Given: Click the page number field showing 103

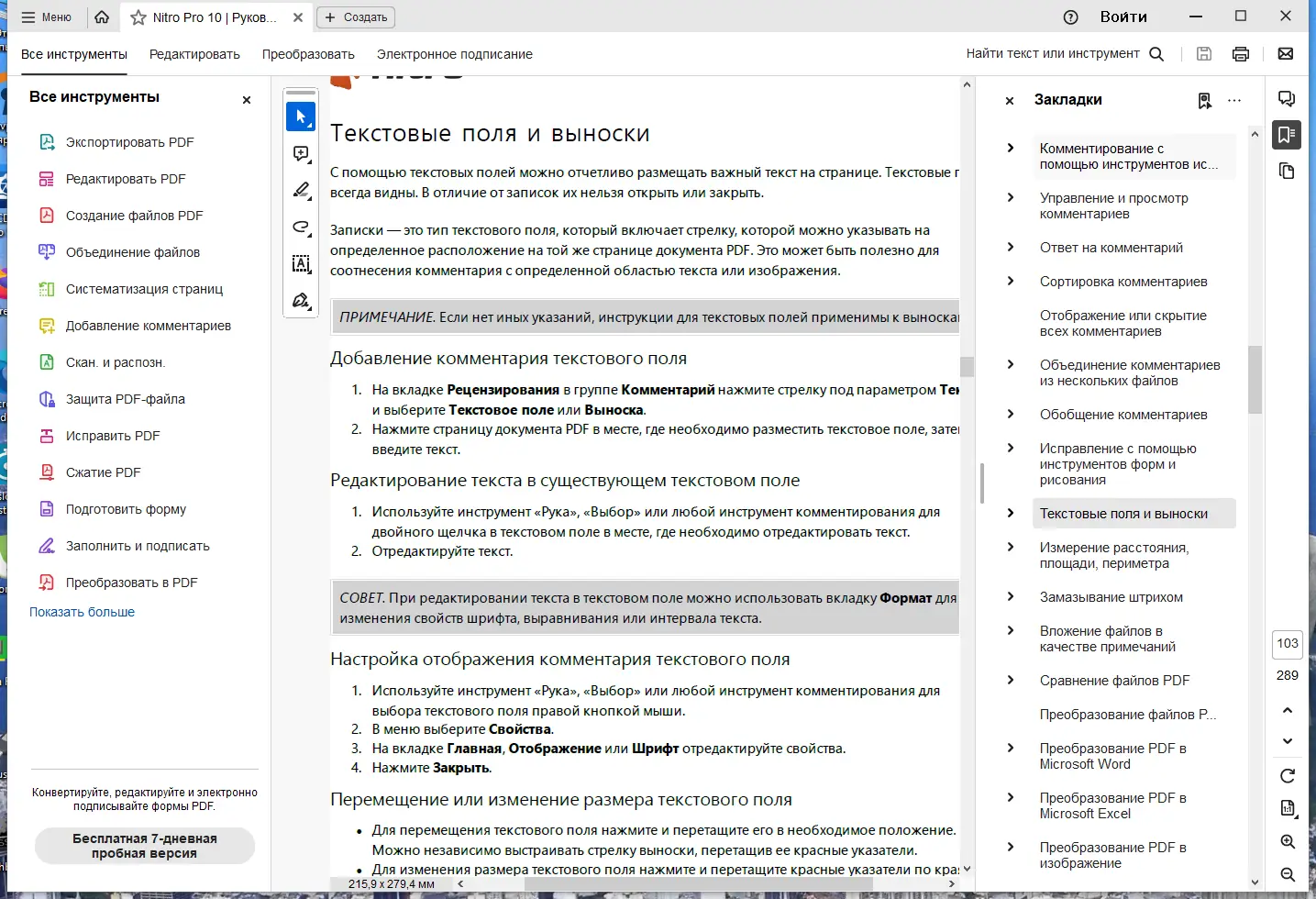Looking at the screenshot, I should [1287, 644].
